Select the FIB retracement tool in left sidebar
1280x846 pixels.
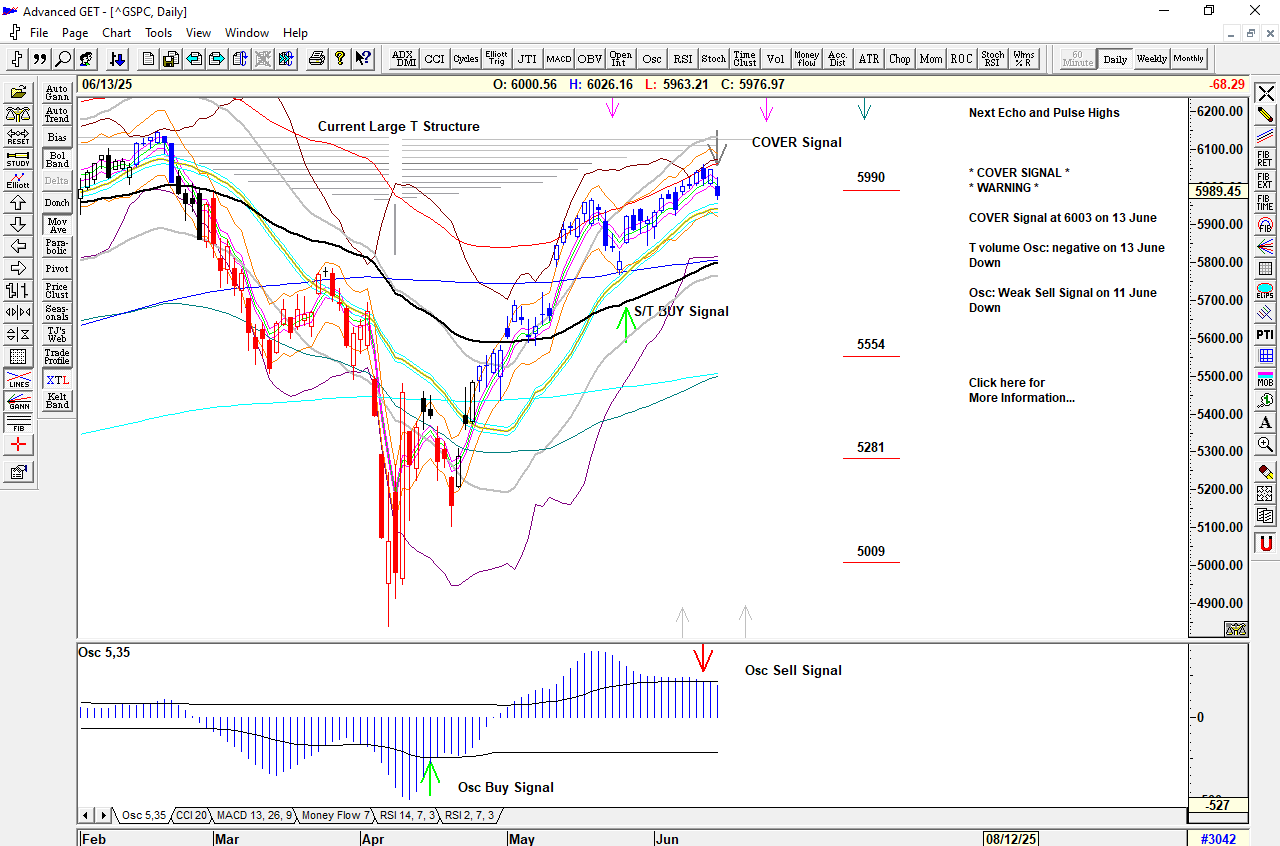coord(18,423)
